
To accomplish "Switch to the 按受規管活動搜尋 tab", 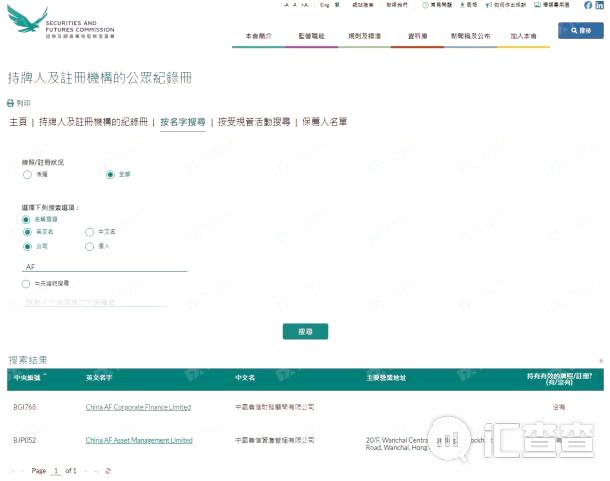I will click(x=254, y=122).
